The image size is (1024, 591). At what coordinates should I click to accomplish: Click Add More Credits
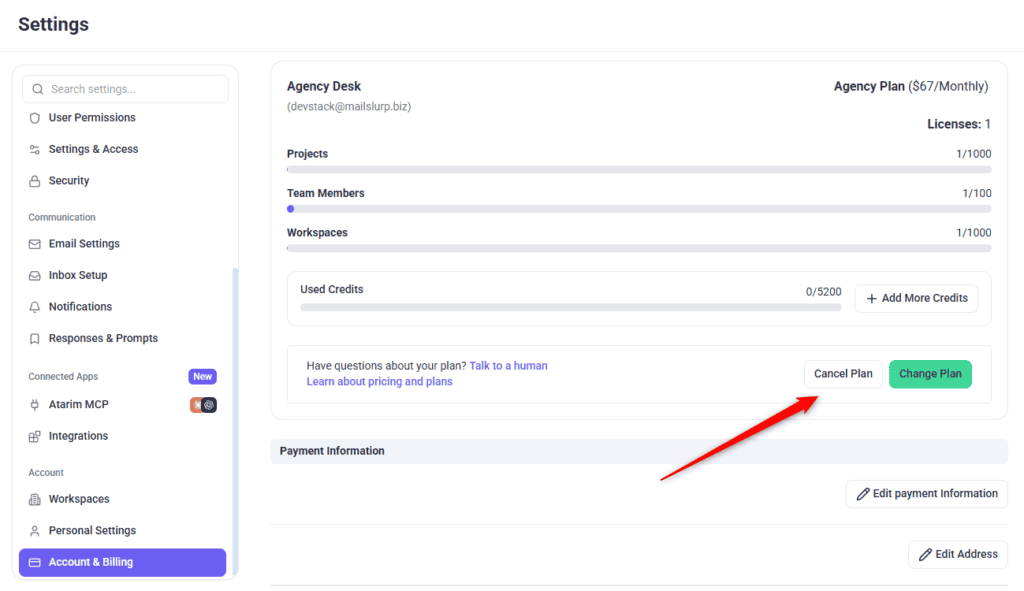pyautogui.click(x=916, y=298)
